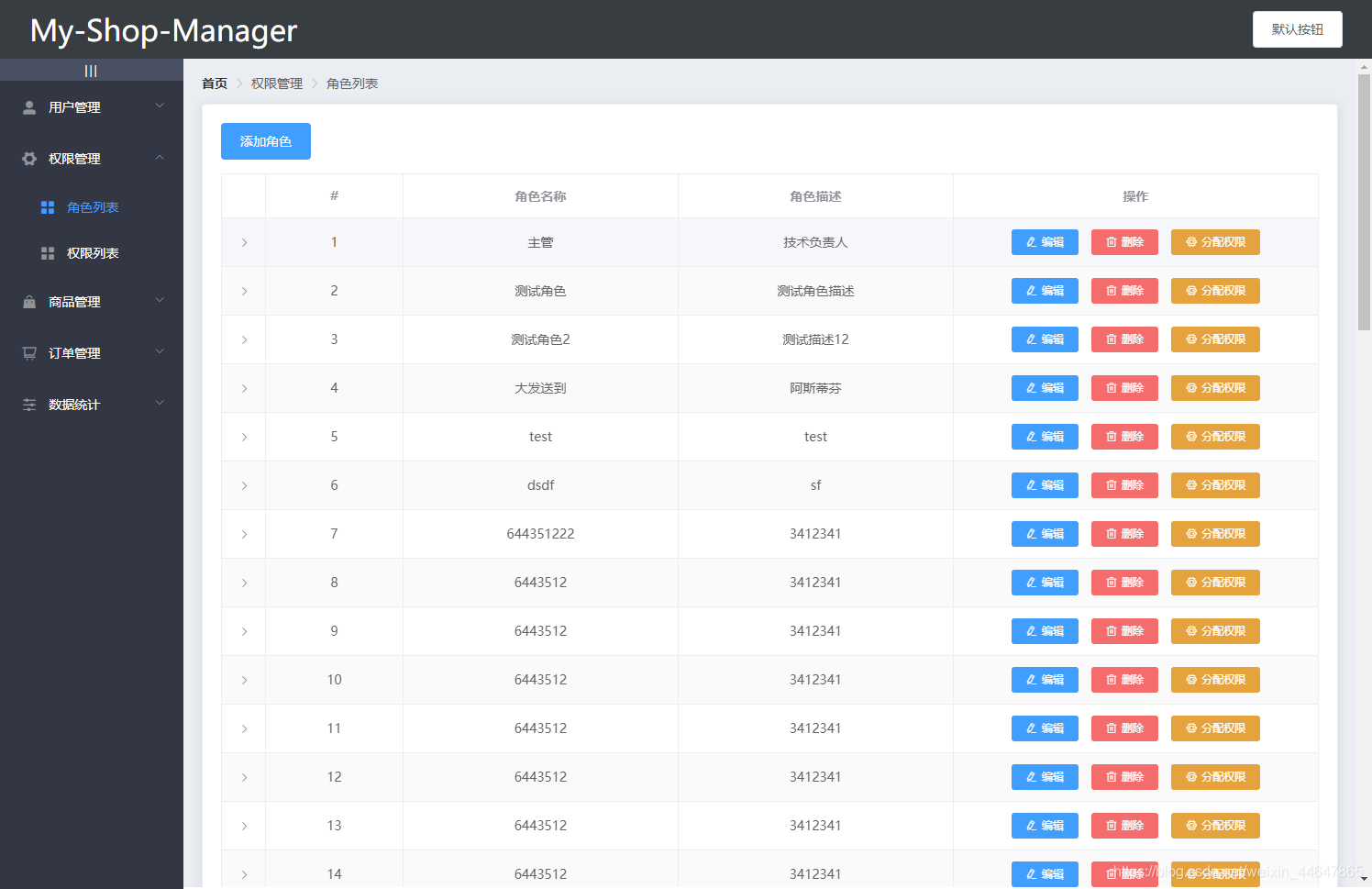Screen dimensions: 1372x889
Task: Expand the 数据统计 submenu arrow
Action: [160, 404]
